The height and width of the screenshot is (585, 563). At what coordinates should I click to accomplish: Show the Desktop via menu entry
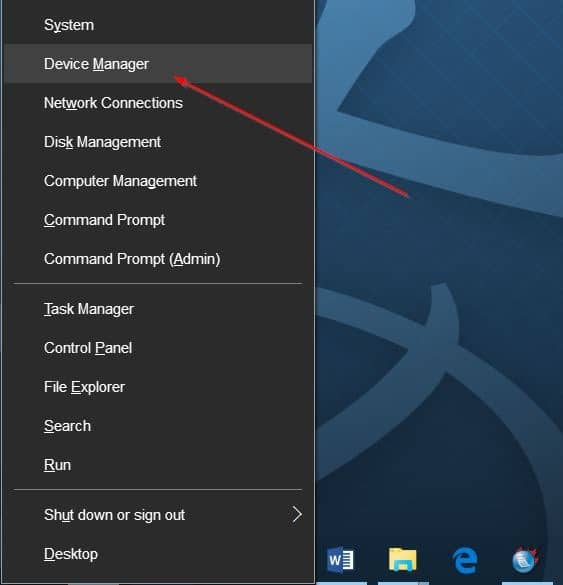(x=158, y=554)
